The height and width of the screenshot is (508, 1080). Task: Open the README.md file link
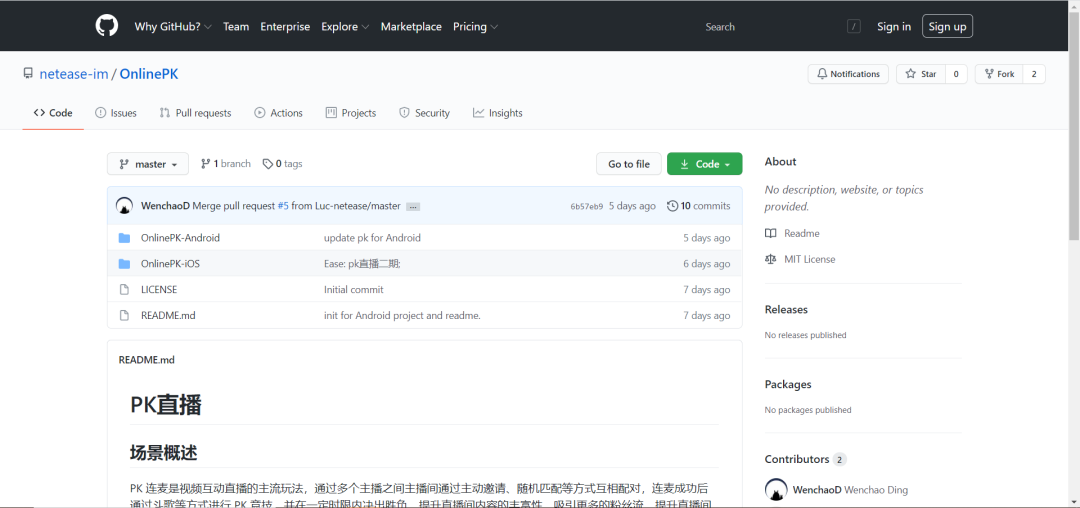(168, 315)
